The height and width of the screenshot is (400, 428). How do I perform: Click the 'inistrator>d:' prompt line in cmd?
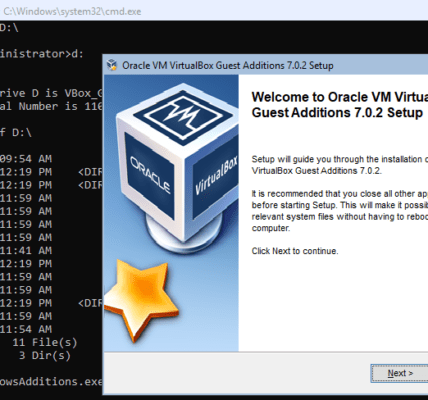pyautogui.click(x=42, y=54)
